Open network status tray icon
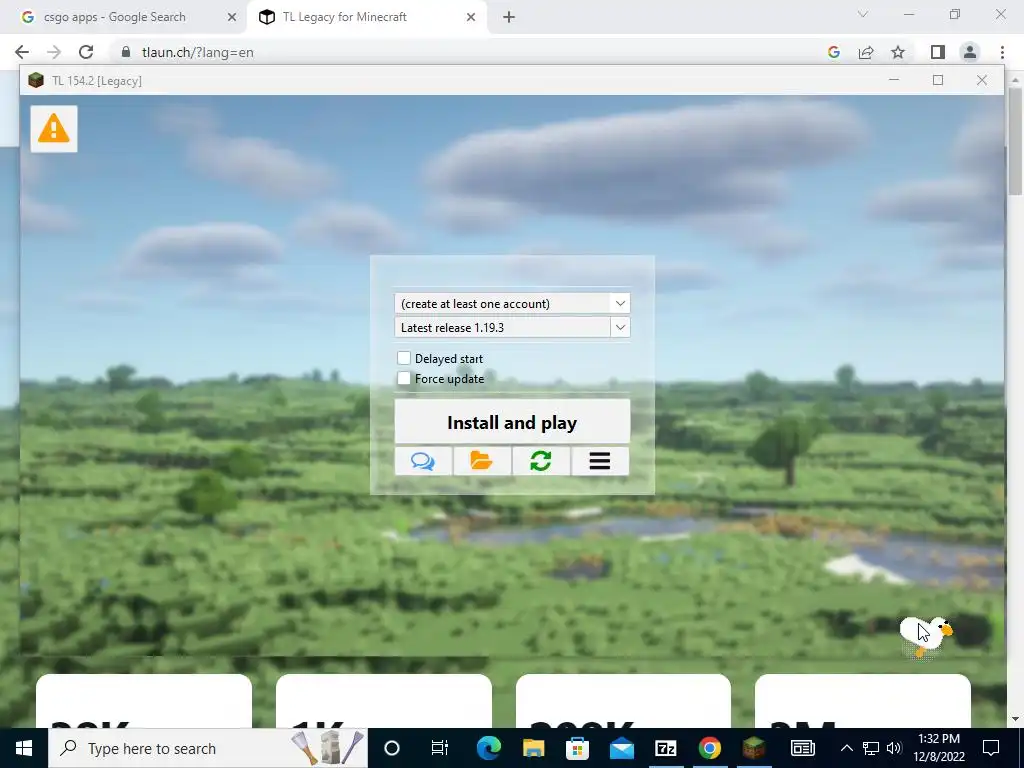 [871, 748]
